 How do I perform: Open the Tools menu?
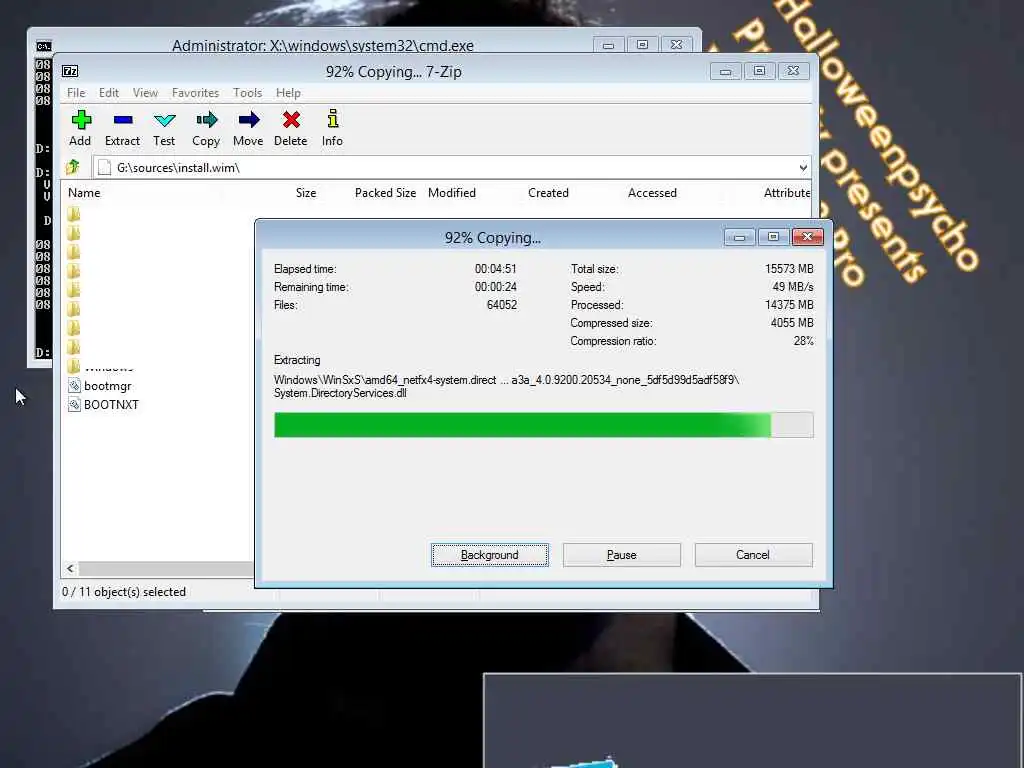click(248, 93)
